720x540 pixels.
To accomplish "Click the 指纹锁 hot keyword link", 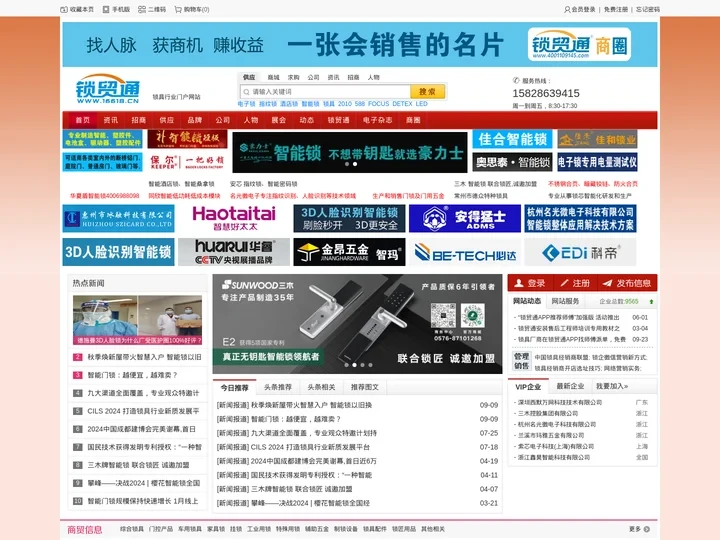I will pos(268,104).
